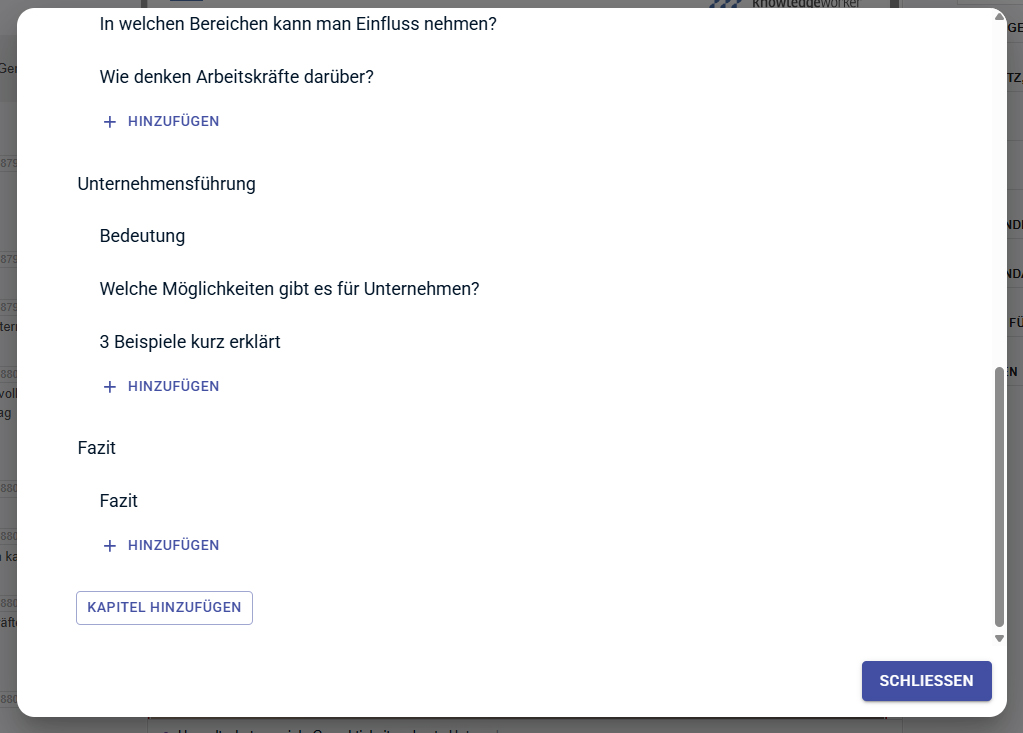Click the subchapter entry Bedeutung
The image size is (1023, 733).
pyautogui.click(x=142, y=236)
